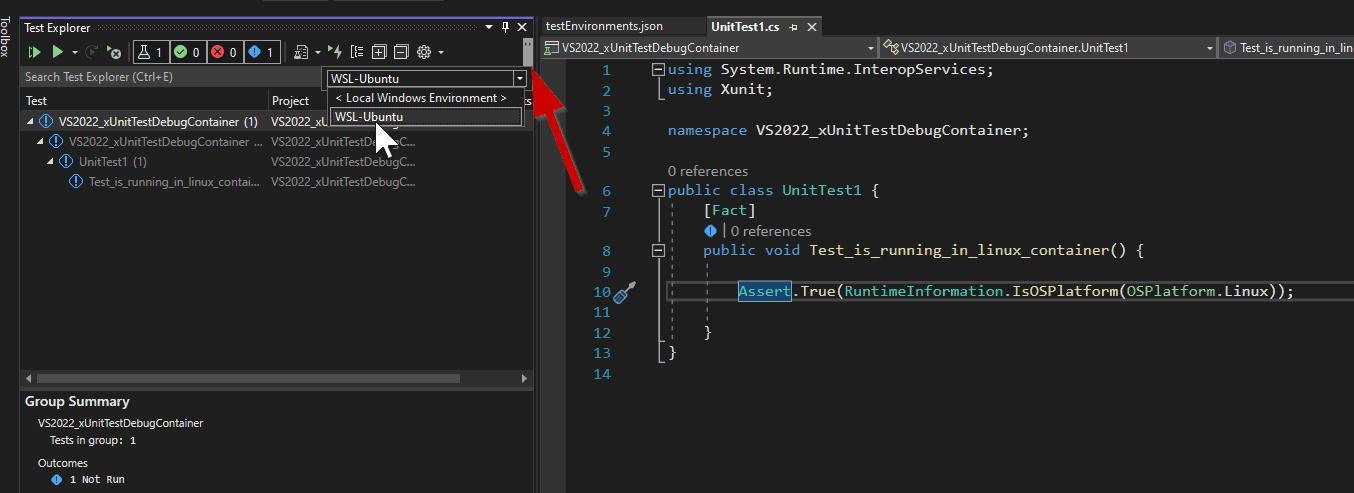Select Local Windows Environment from the dropdown list
1354x493 pixels.
(x=420, y=98)
